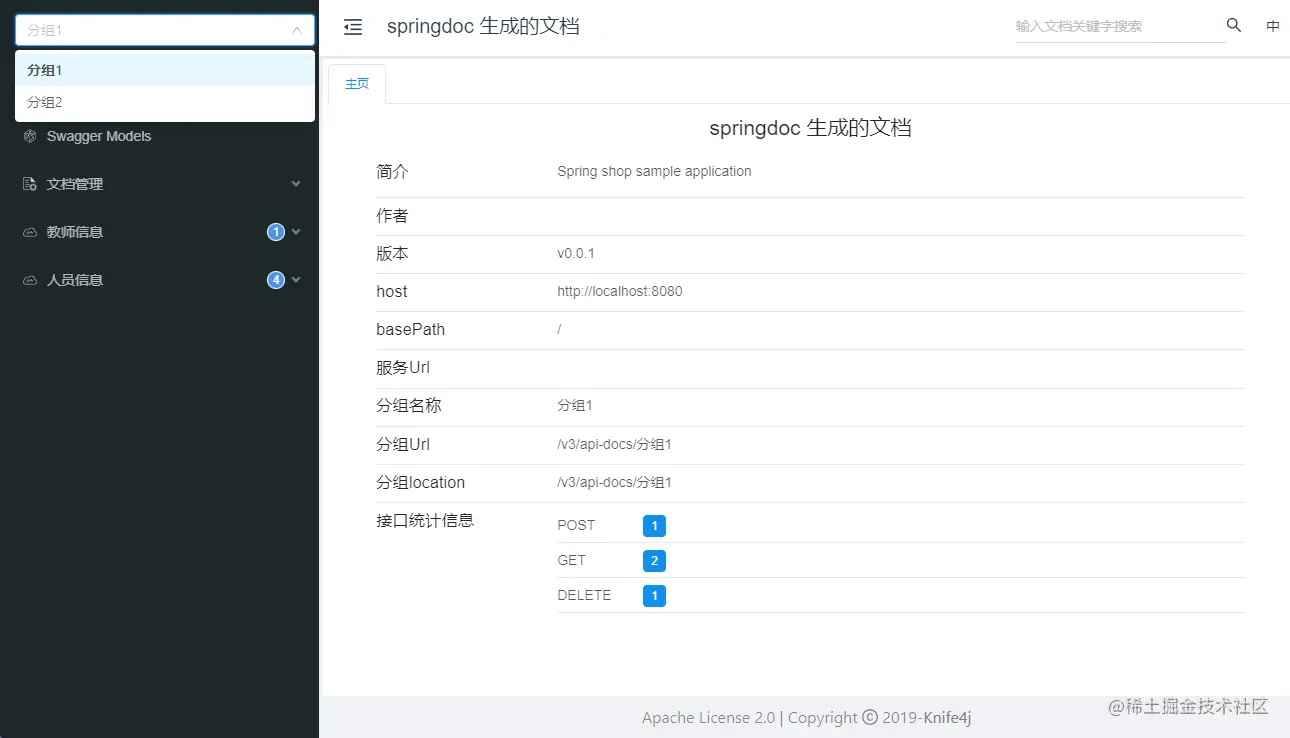Click the GET count badge 2
Image resolution: width=1290 pixels, height=738 pixels.
(x=654, y=561)
